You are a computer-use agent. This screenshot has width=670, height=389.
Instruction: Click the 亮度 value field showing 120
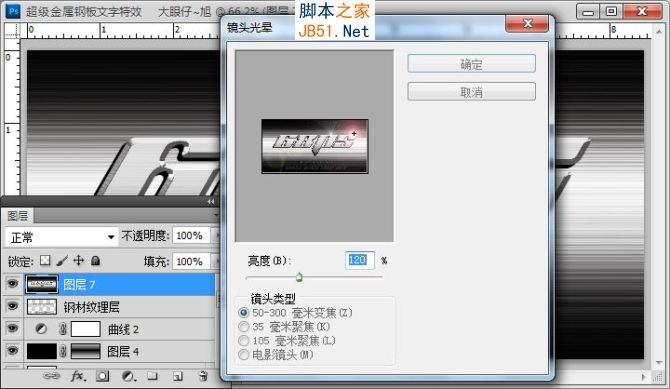tap(359, 260)
